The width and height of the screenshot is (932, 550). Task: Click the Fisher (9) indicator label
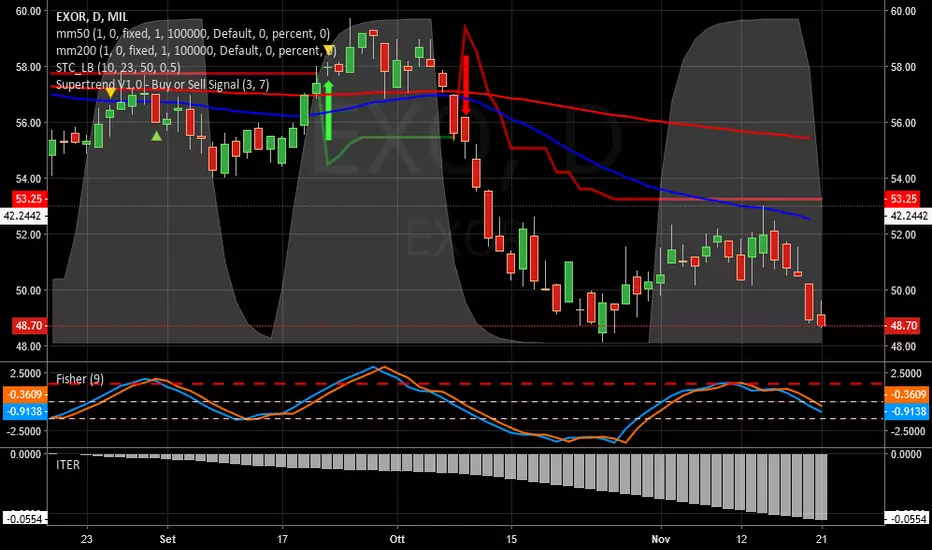coord(80,379)
